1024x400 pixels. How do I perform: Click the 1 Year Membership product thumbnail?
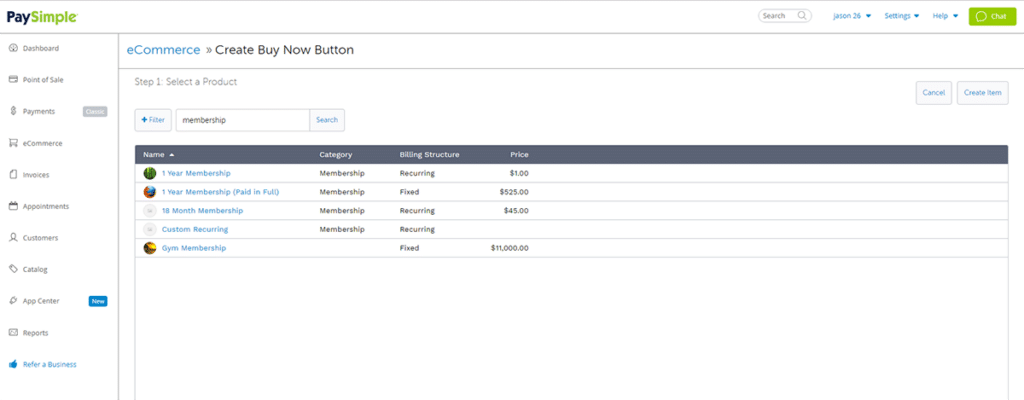150,173
